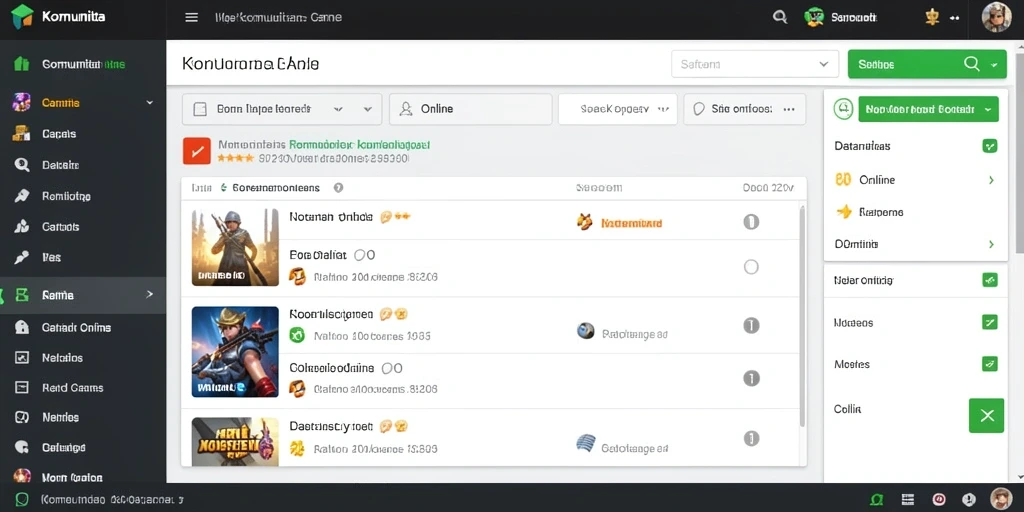
Task: Open the Bonn Inajoe loaredt dropdown
Action: point(281,109)
